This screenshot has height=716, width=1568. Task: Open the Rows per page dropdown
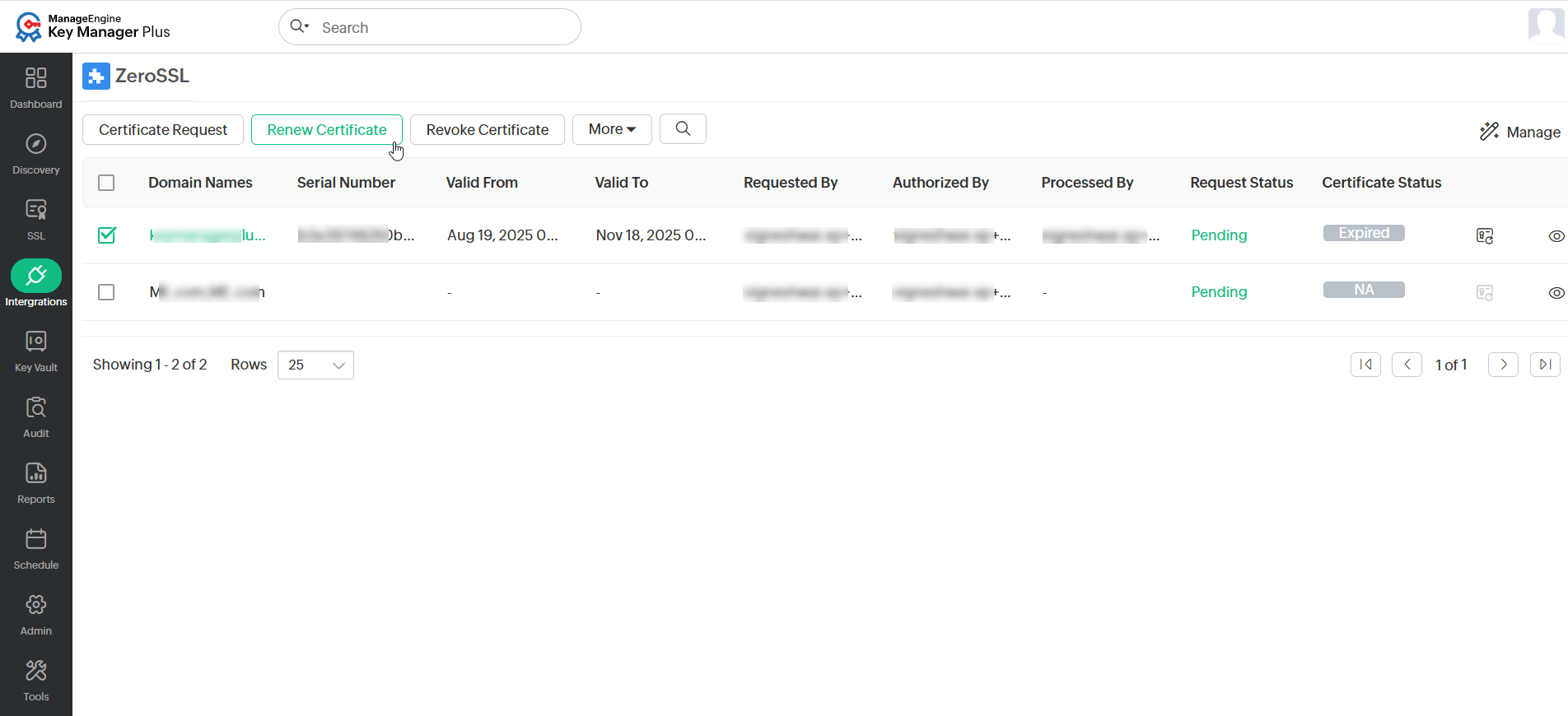pyautogui.click(x=315, y=365)
